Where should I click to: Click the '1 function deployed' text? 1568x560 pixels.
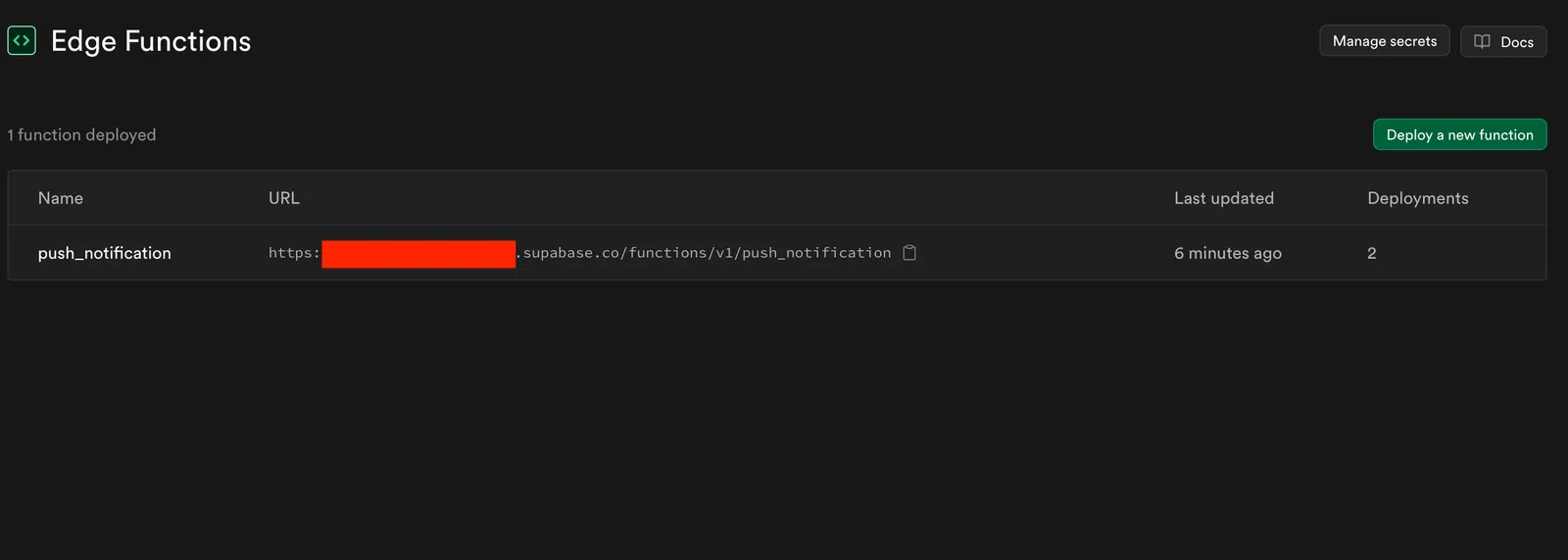point(81,134)
